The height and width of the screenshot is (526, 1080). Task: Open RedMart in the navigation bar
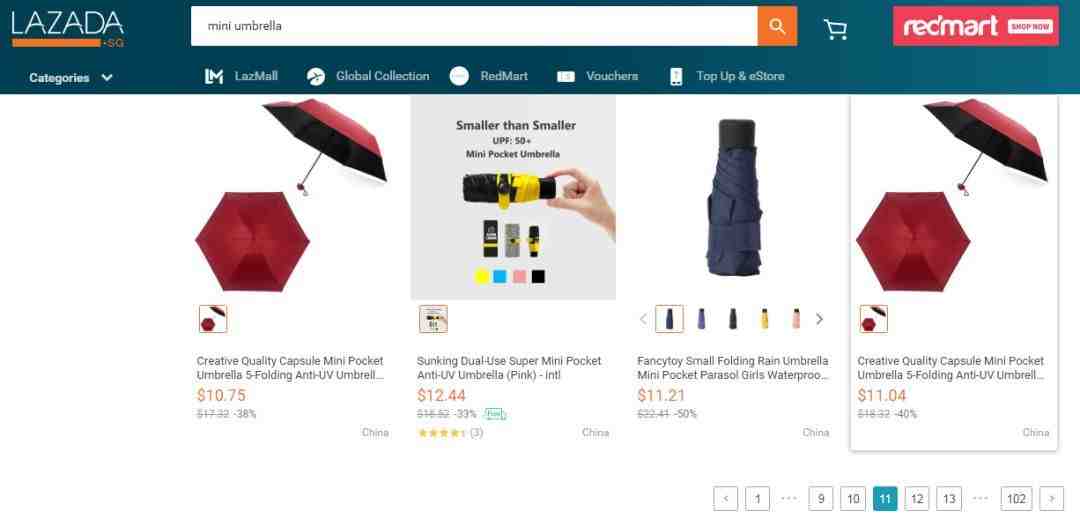[488, 76]
